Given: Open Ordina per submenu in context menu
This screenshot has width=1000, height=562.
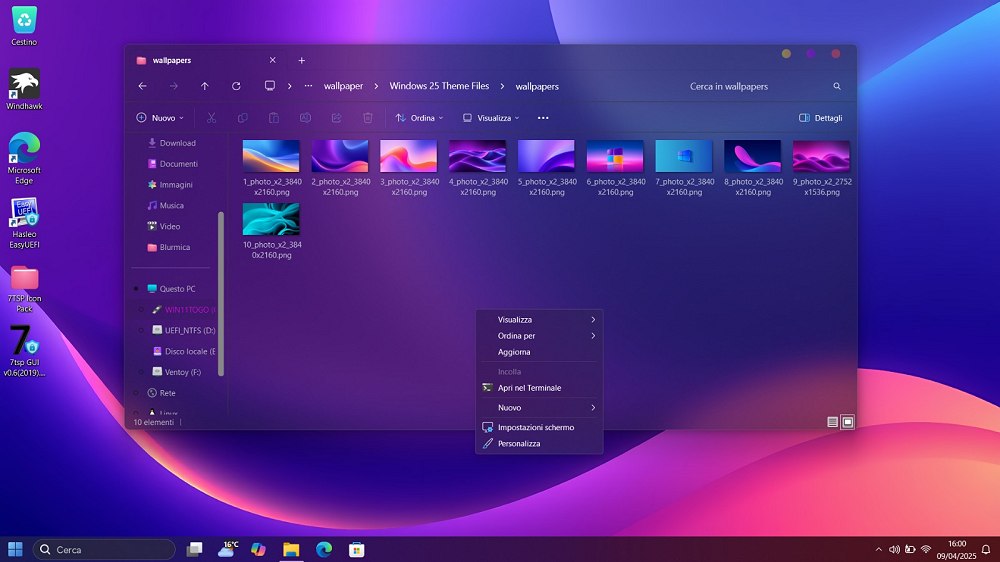Looking at the screenshot, I should [540, 336].
